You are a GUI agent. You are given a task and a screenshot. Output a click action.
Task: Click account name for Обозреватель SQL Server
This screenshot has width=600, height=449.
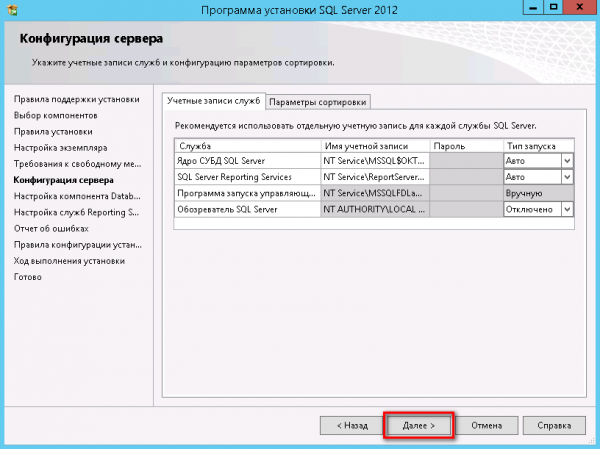click(x=374, y=209)
